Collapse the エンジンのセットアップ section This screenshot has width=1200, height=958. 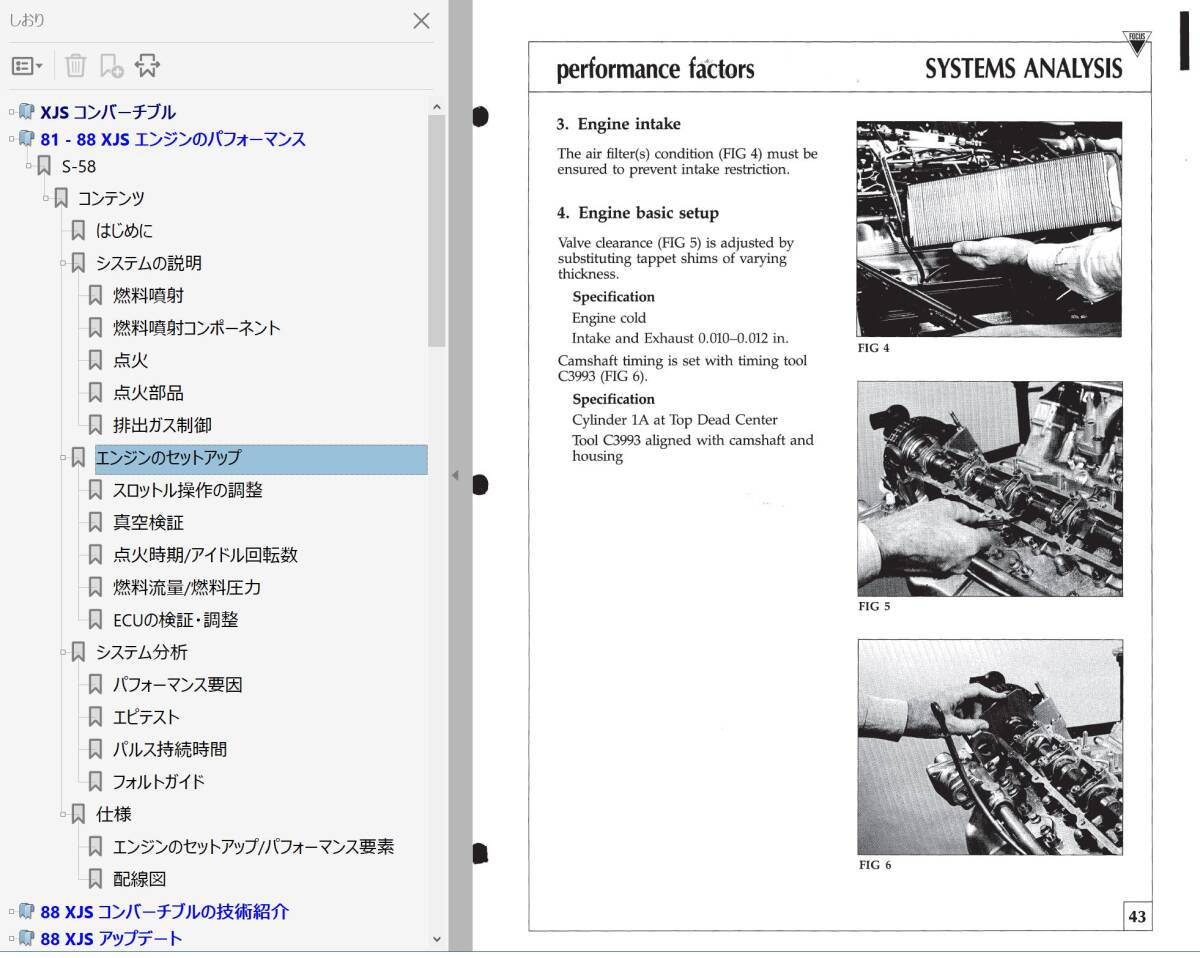click(x=63, y=458)
